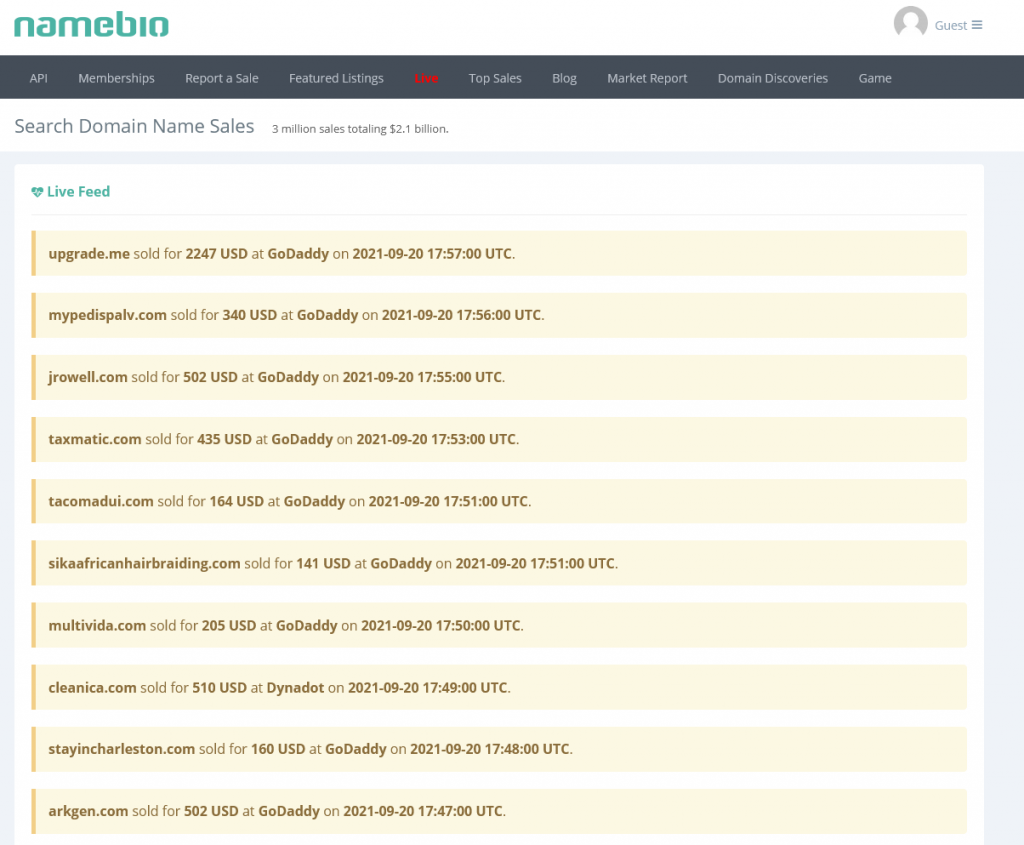The height and width of the screenshot is (845, 1024).
Task: Open tacomadui.com domain link
Action: [x=101, y=501]
